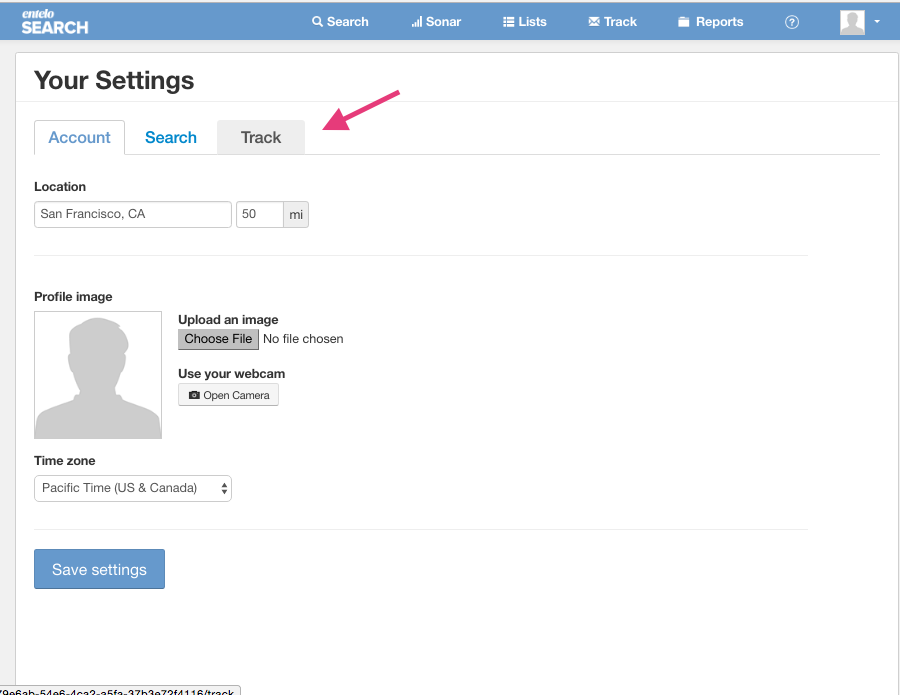Click the San Francisco, CA location field
This screenshot has height=695, width=900.
pos(133,214)
